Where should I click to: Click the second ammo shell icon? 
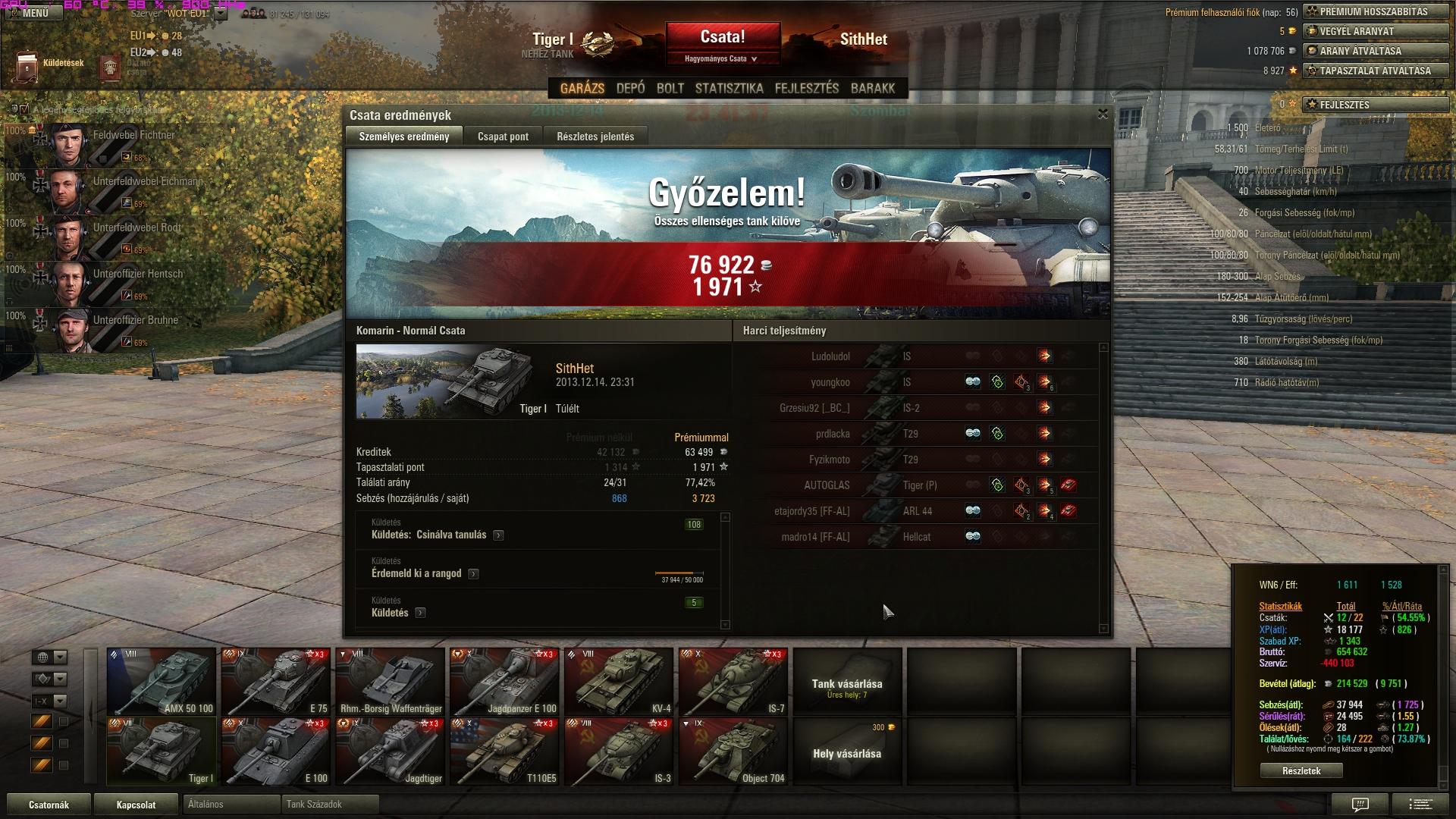click(42, 743)
